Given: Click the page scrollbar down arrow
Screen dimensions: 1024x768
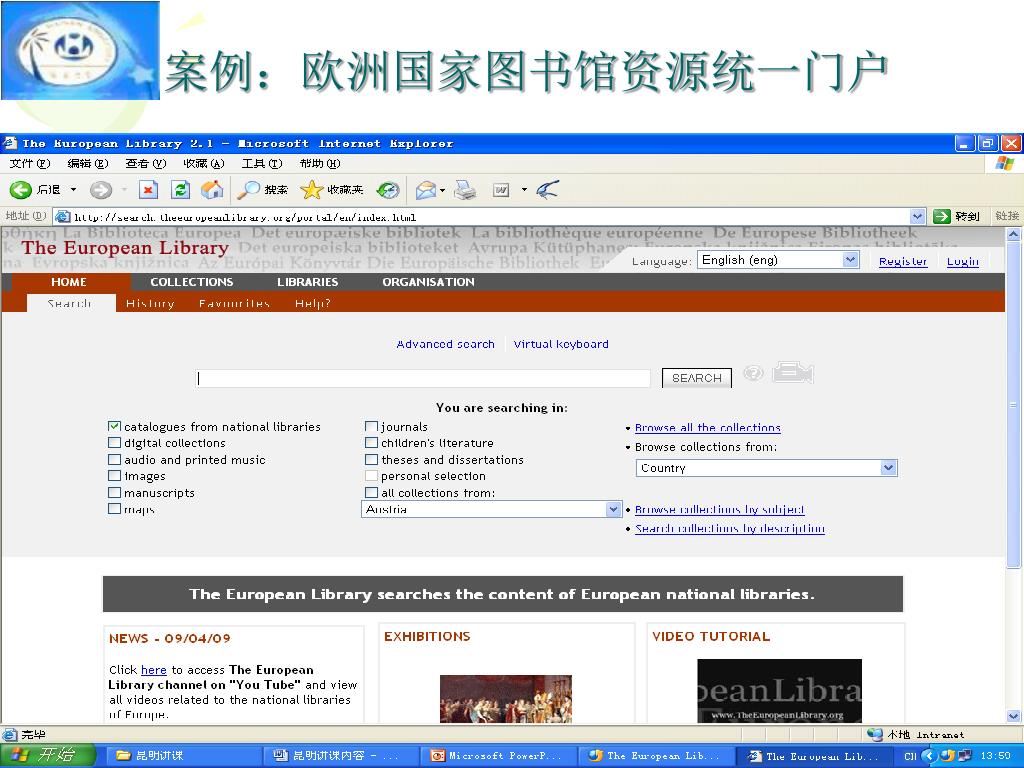Looking at the screenshot, I should coord(1014,716).
